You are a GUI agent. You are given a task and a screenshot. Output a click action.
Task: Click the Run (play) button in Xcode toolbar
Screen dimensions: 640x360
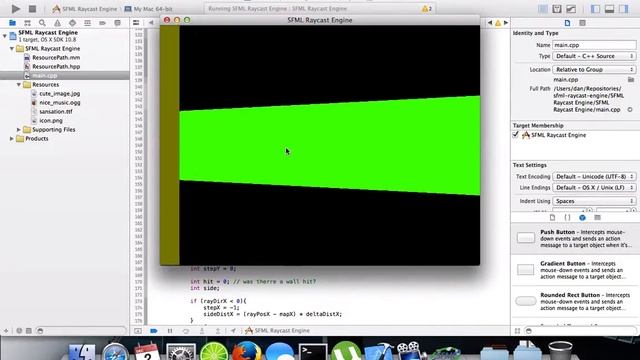pos(16,9)
